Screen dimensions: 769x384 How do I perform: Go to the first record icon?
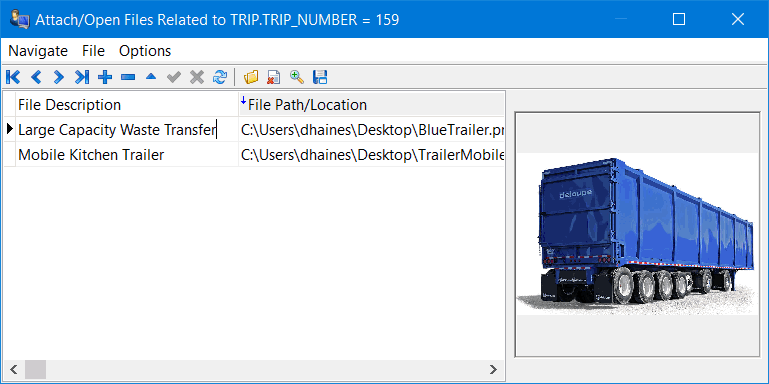point(13,77)
